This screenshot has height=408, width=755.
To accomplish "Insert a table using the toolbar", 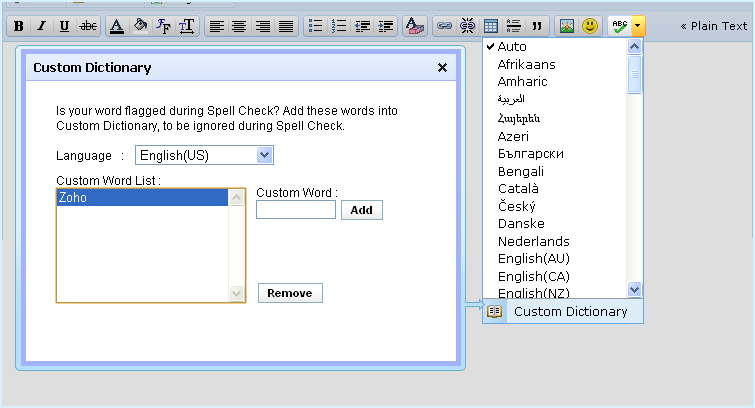I will click(x=491, y=27).
